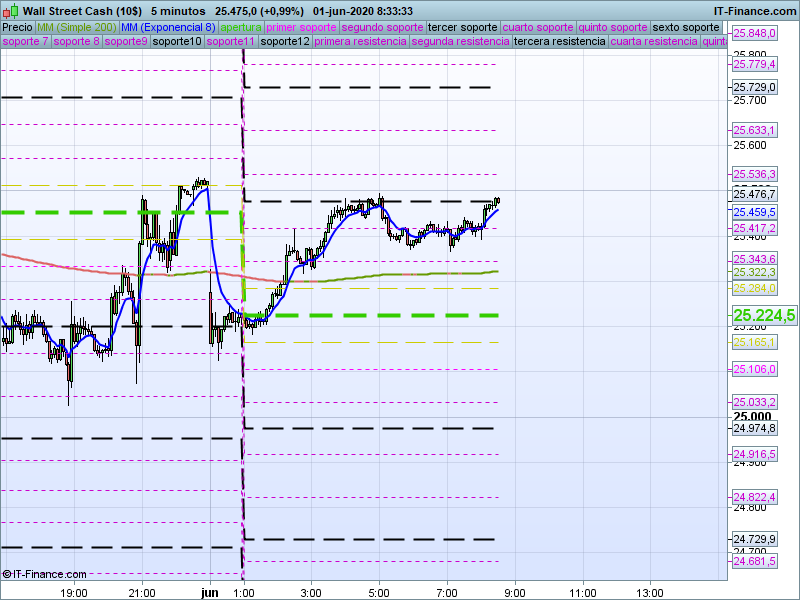The image size is (800, 600).
Task: Click the yellow 25.284,0 price label
Action: coord(755,288)
